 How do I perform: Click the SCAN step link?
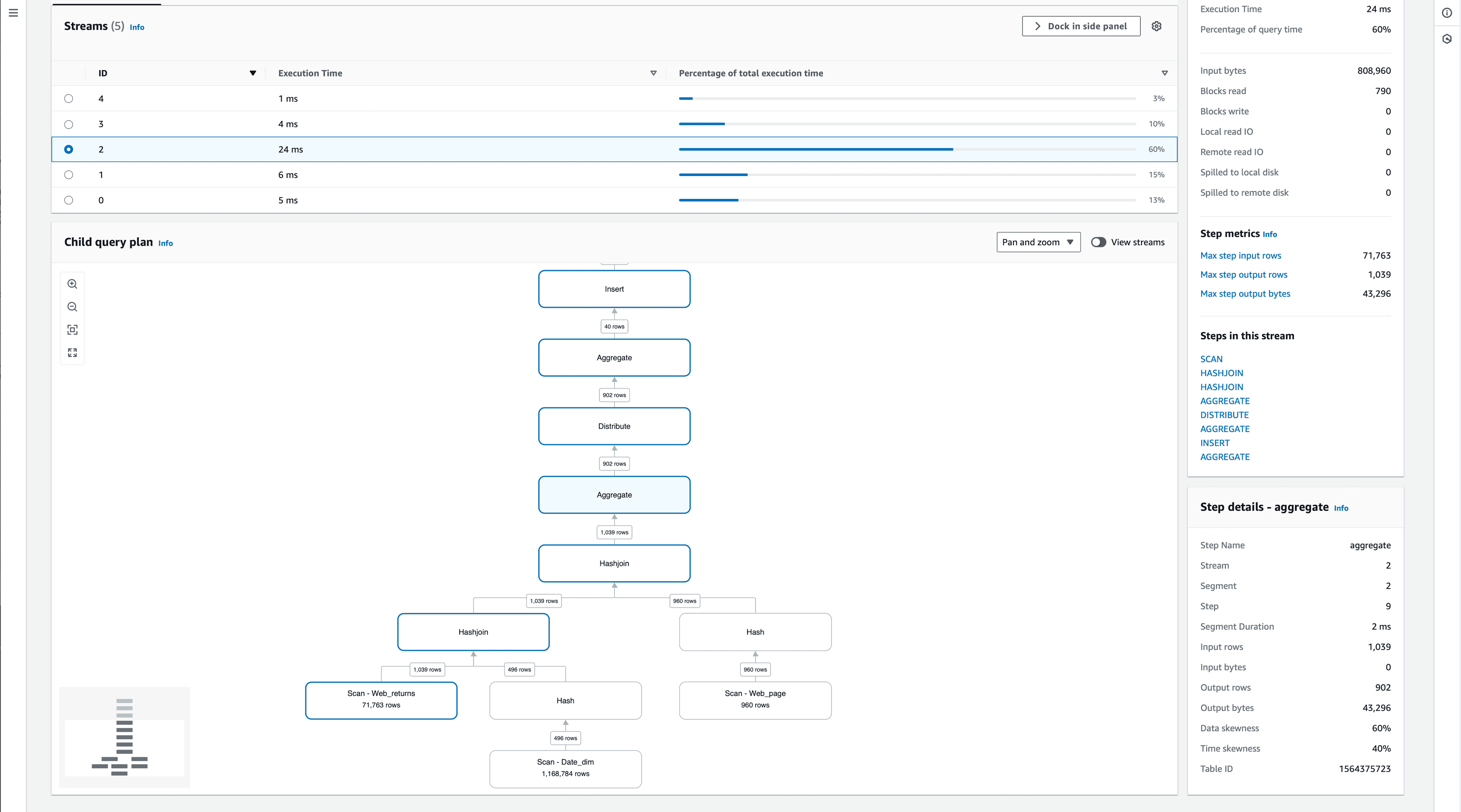tap(1211, 358)
